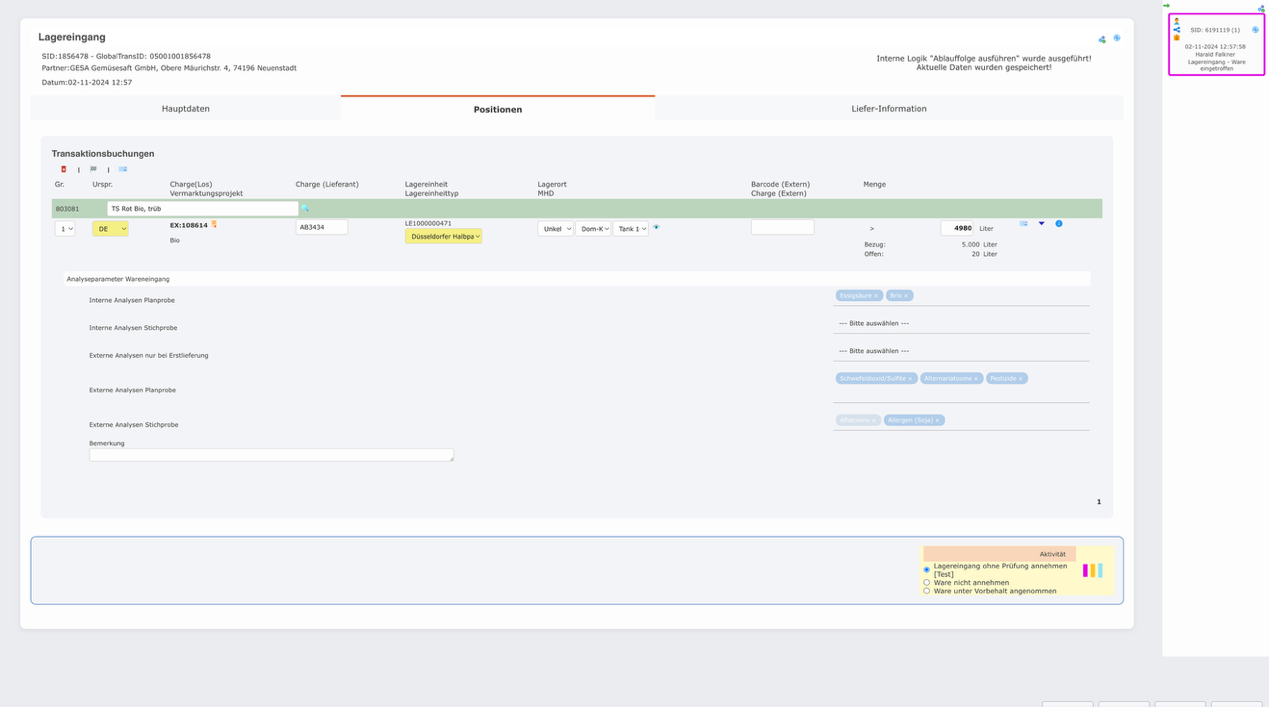Click the green arrow icon atop right sidebar

tap(1166, 6)
